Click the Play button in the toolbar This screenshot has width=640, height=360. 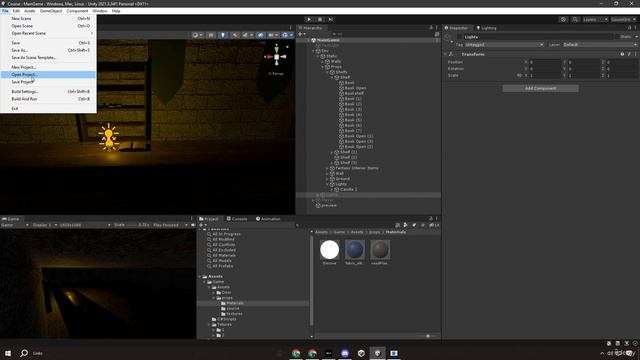pyautogui.click(x=309, y=19)
